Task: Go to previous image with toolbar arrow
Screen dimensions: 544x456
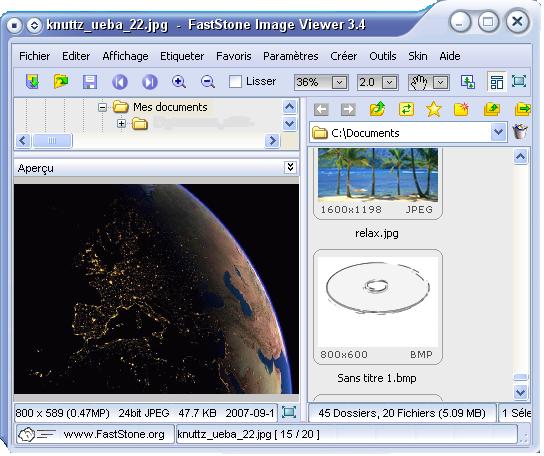Action: (x=120, y=82)
